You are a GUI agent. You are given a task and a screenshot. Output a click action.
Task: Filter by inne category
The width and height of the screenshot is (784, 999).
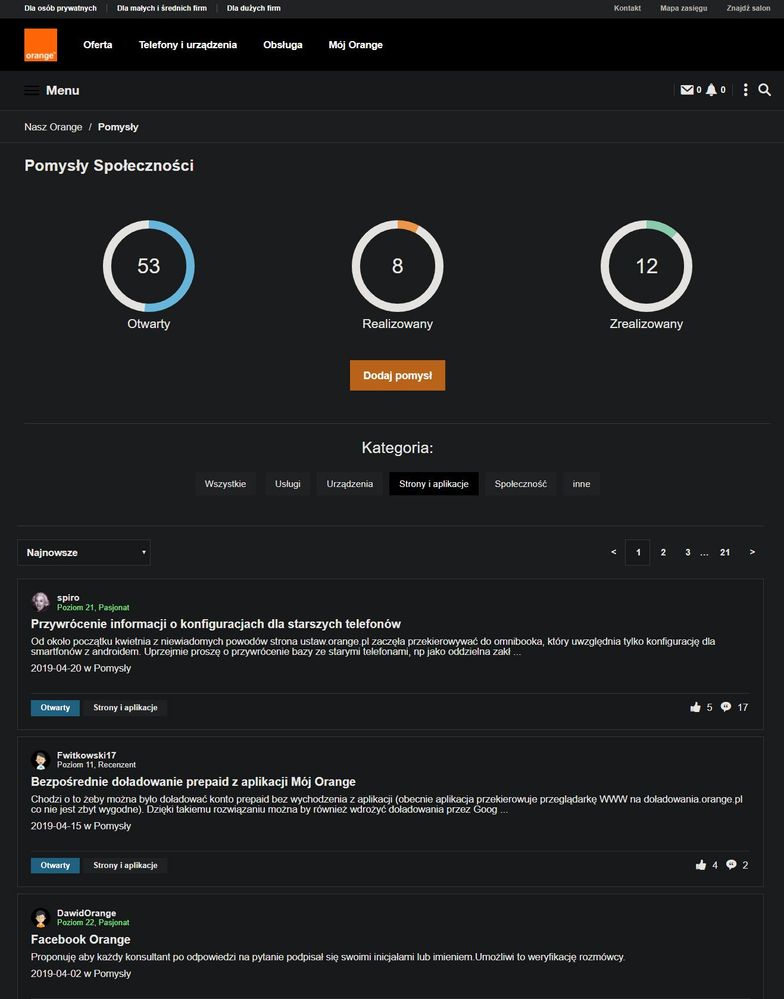point(581,484)
